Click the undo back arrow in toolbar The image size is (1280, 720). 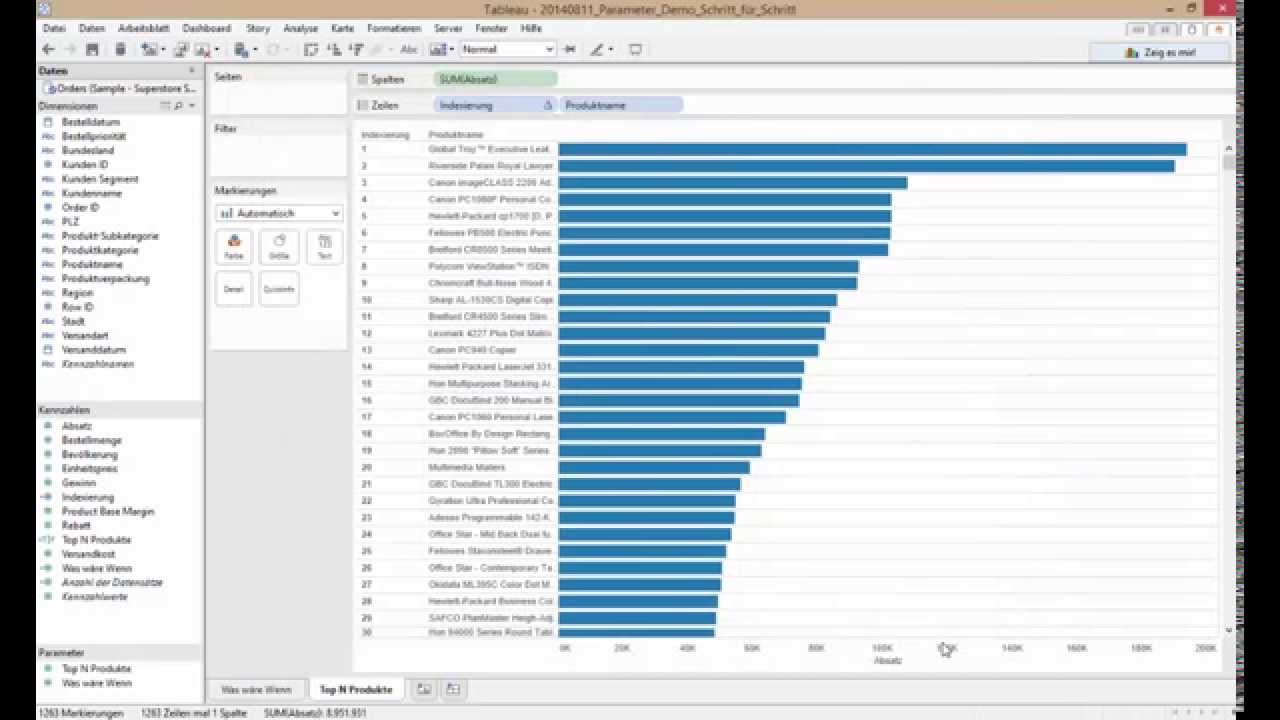[49, 49]
